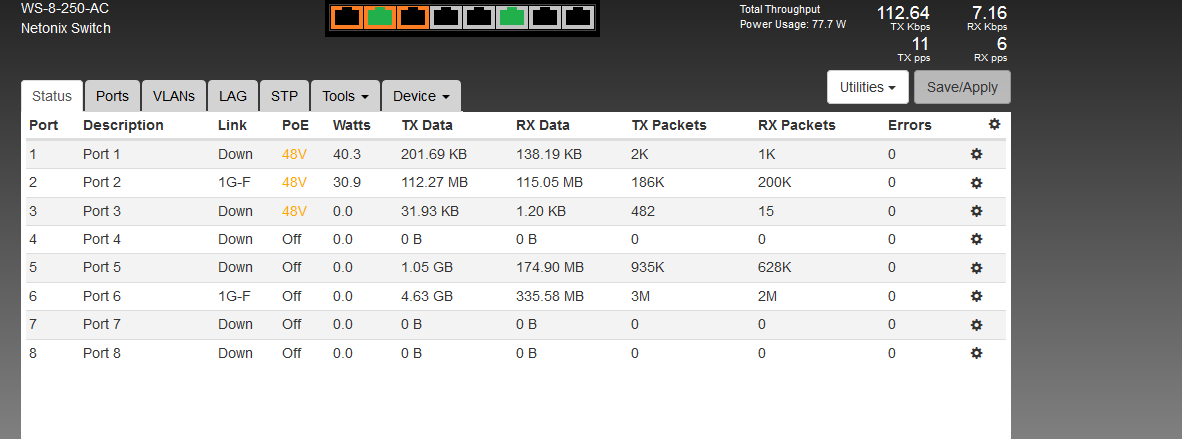Click the orange port 1 icon in switch diagram

click(347, 17)
